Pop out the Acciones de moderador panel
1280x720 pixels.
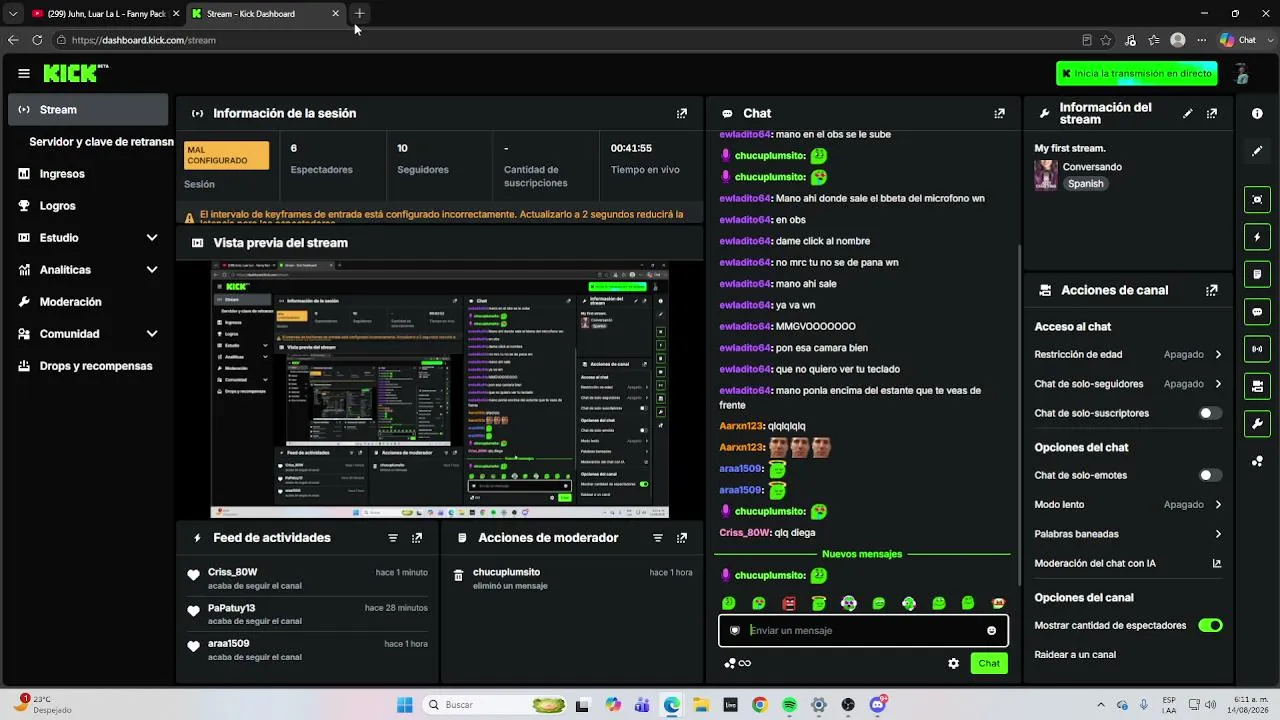pos(682,538)
